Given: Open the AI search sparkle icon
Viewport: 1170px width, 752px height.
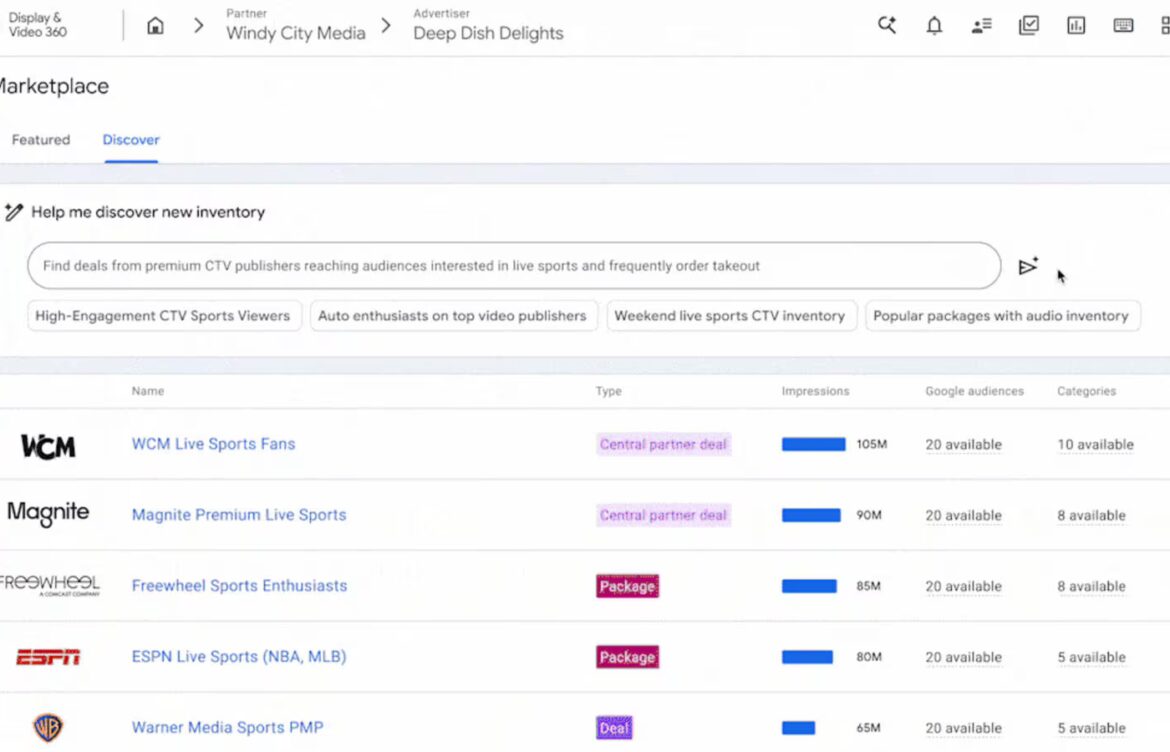Looking at the screenshot, I should [x=886, y=25].
